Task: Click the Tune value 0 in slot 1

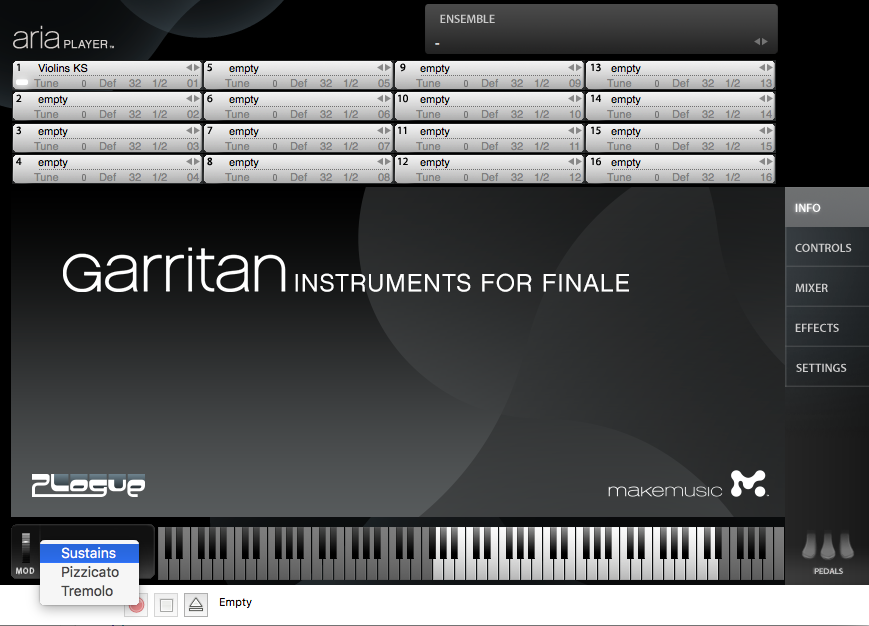Action: click(x=84, y=84)
